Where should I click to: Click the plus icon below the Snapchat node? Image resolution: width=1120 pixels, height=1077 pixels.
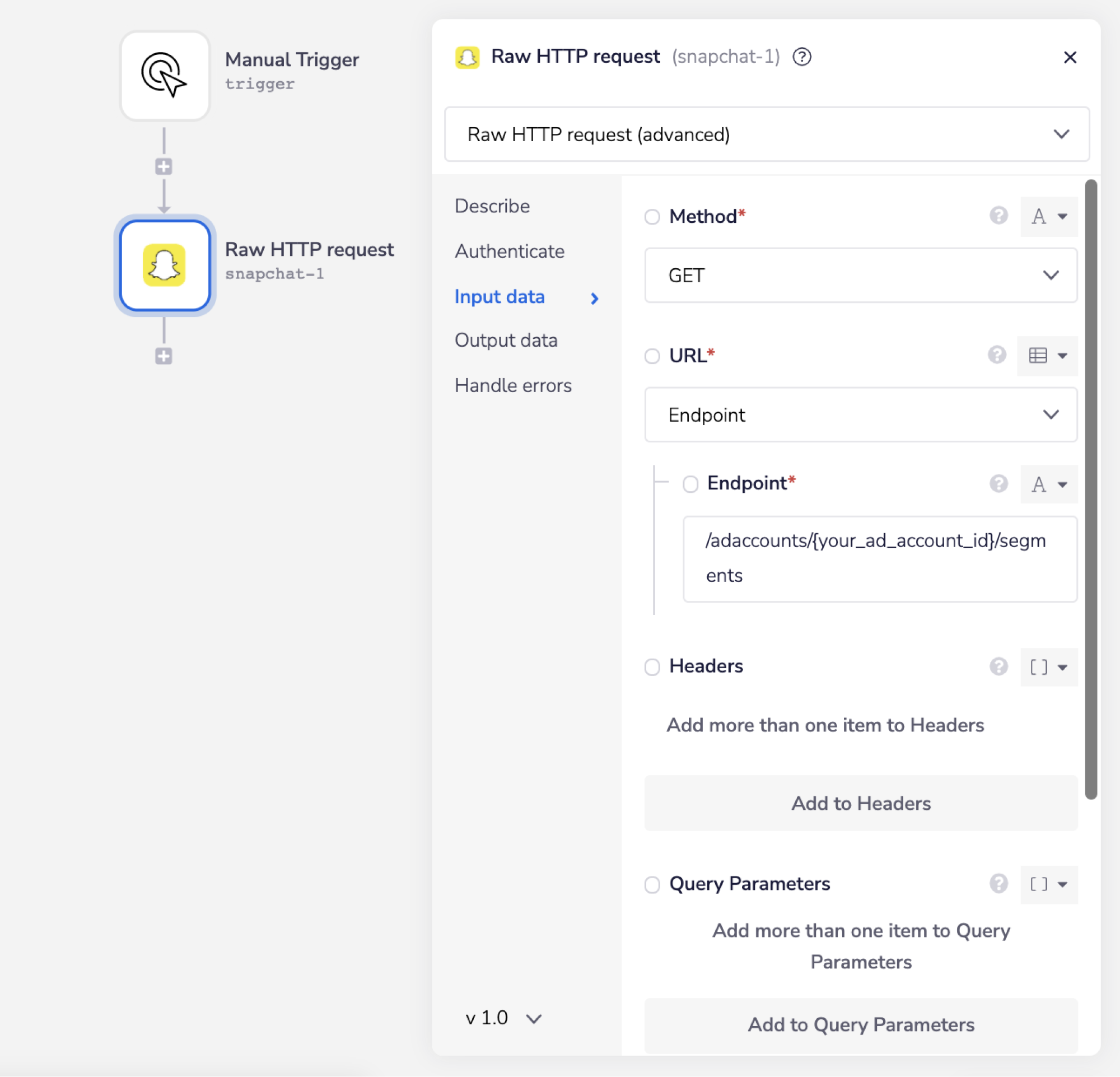click(x=164, y=357)
